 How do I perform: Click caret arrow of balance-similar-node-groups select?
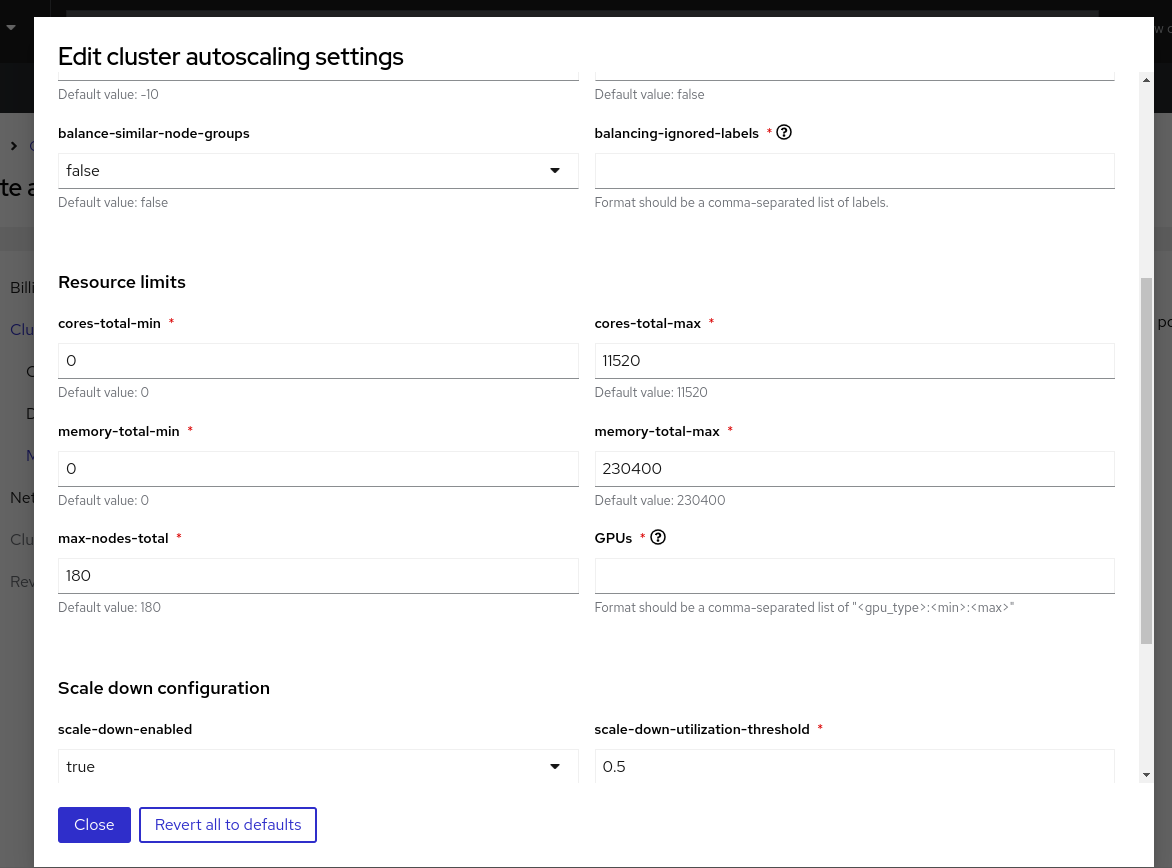555,171
